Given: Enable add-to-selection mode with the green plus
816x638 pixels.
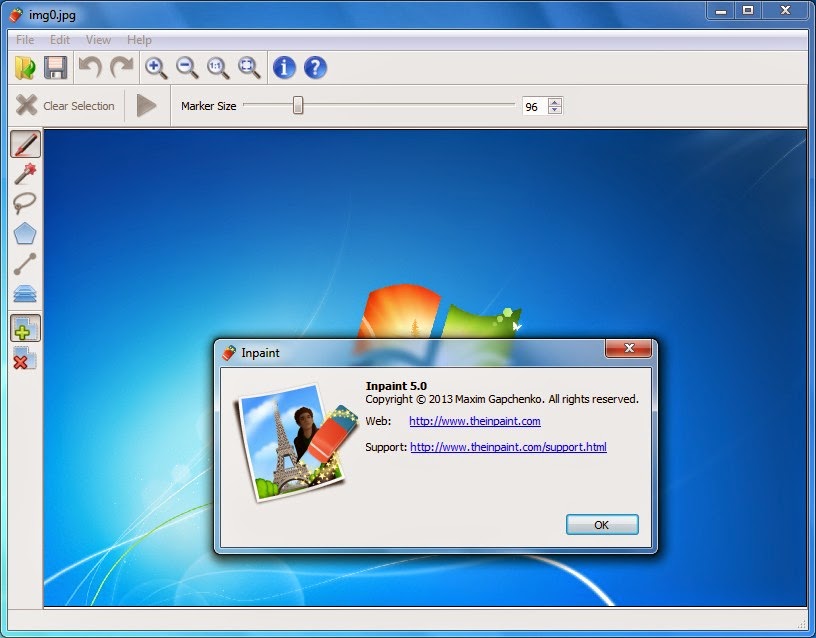Looking at the screenshot, I should pos(26,328).
